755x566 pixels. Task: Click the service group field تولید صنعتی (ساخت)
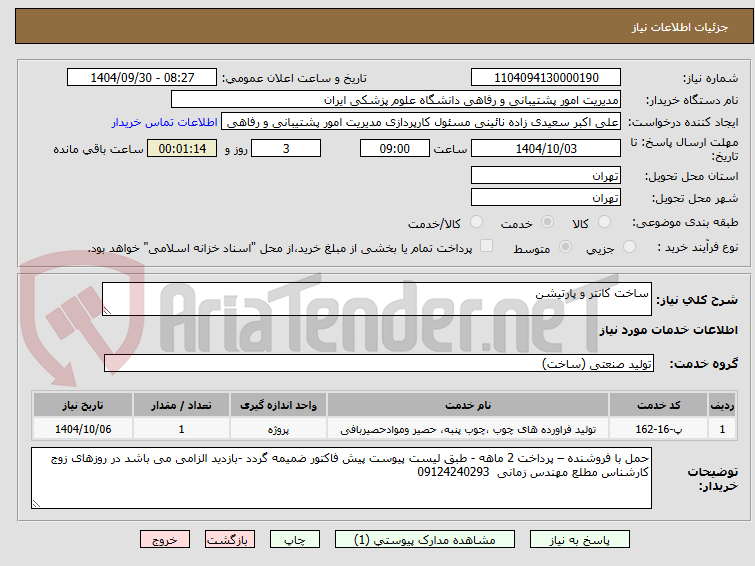[x=379, y=363]
